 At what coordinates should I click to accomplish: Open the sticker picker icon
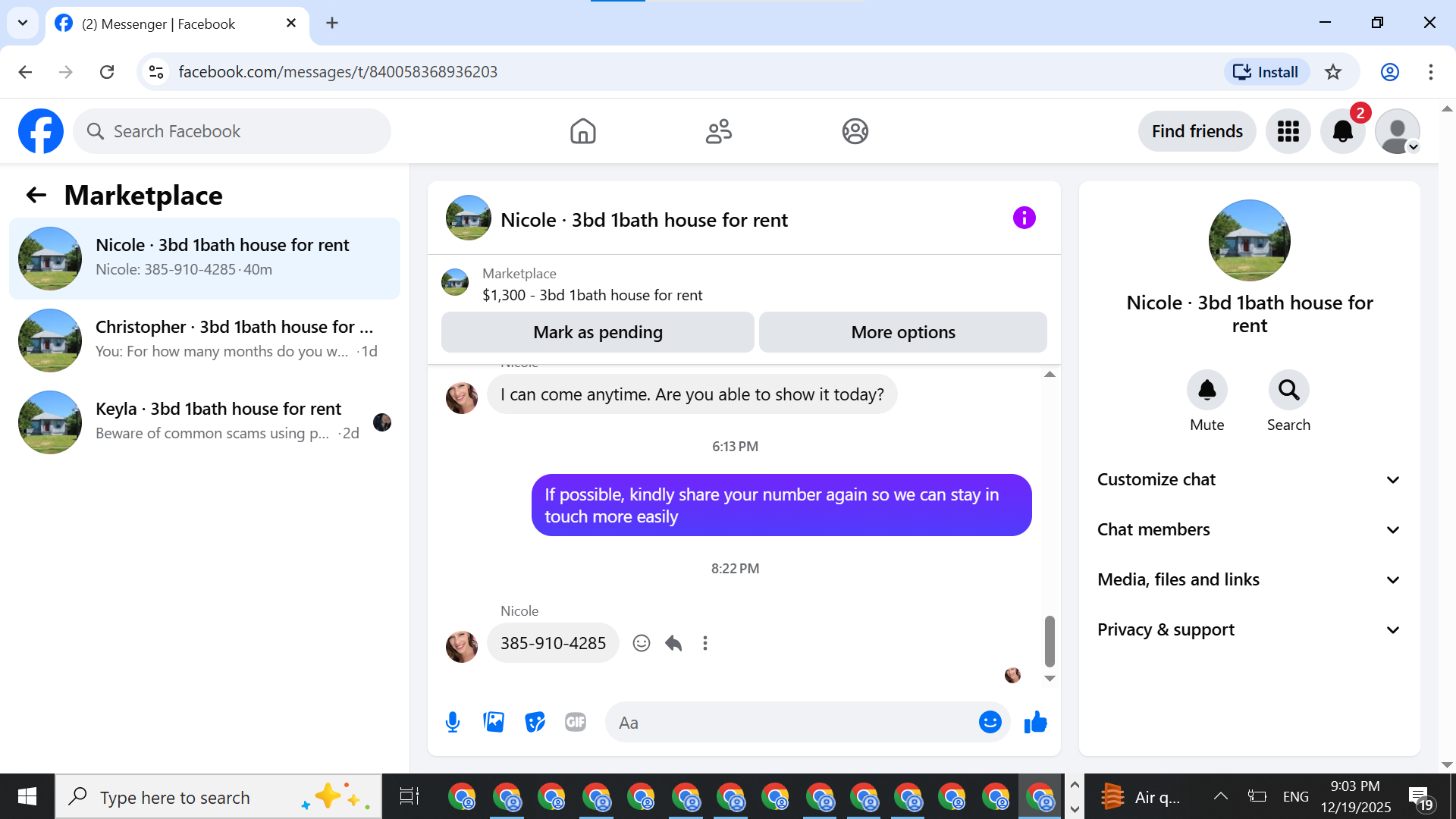click(535, 722)
